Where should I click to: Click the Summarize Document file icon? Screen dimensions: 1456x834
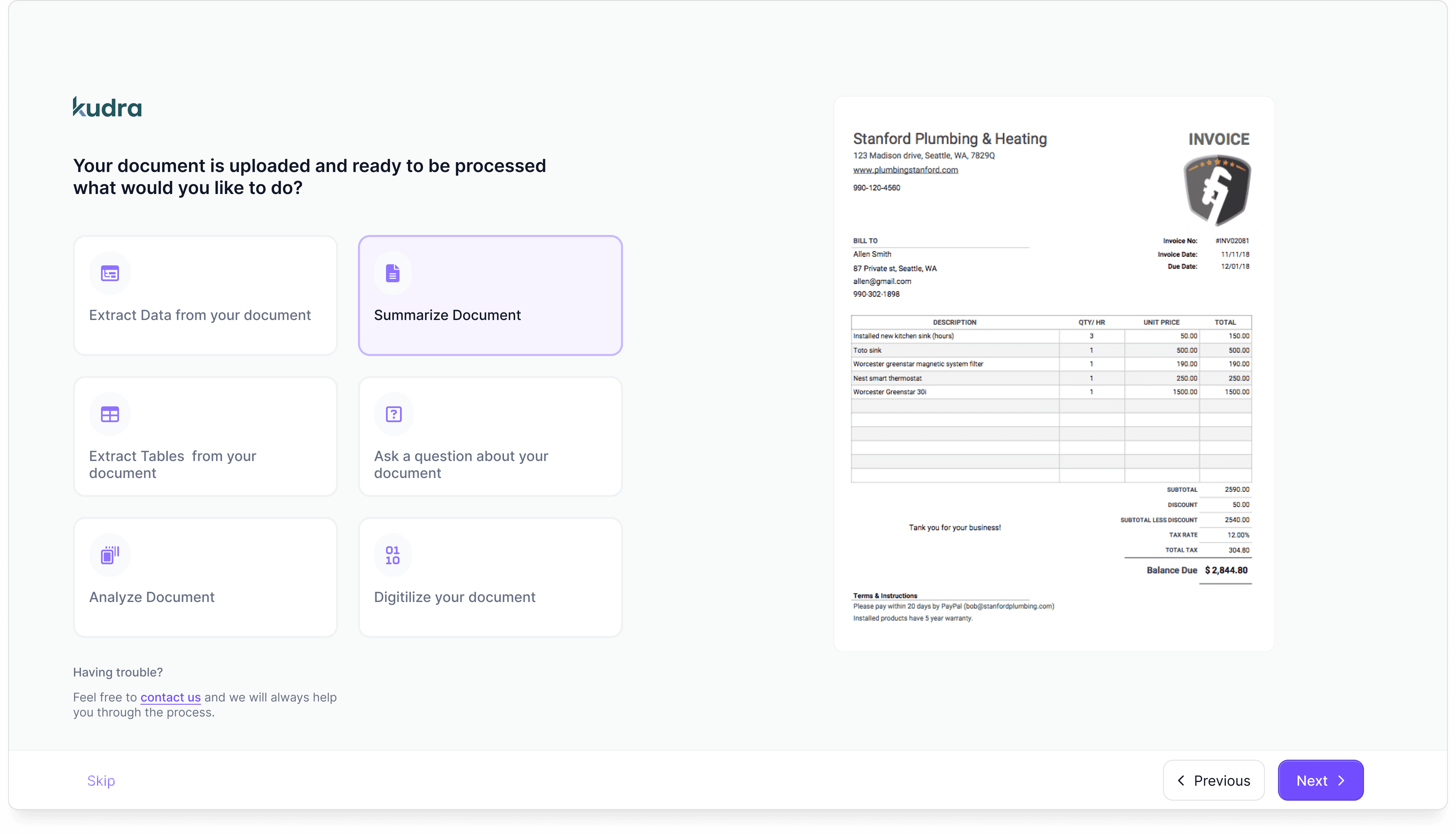coord(392,273)
